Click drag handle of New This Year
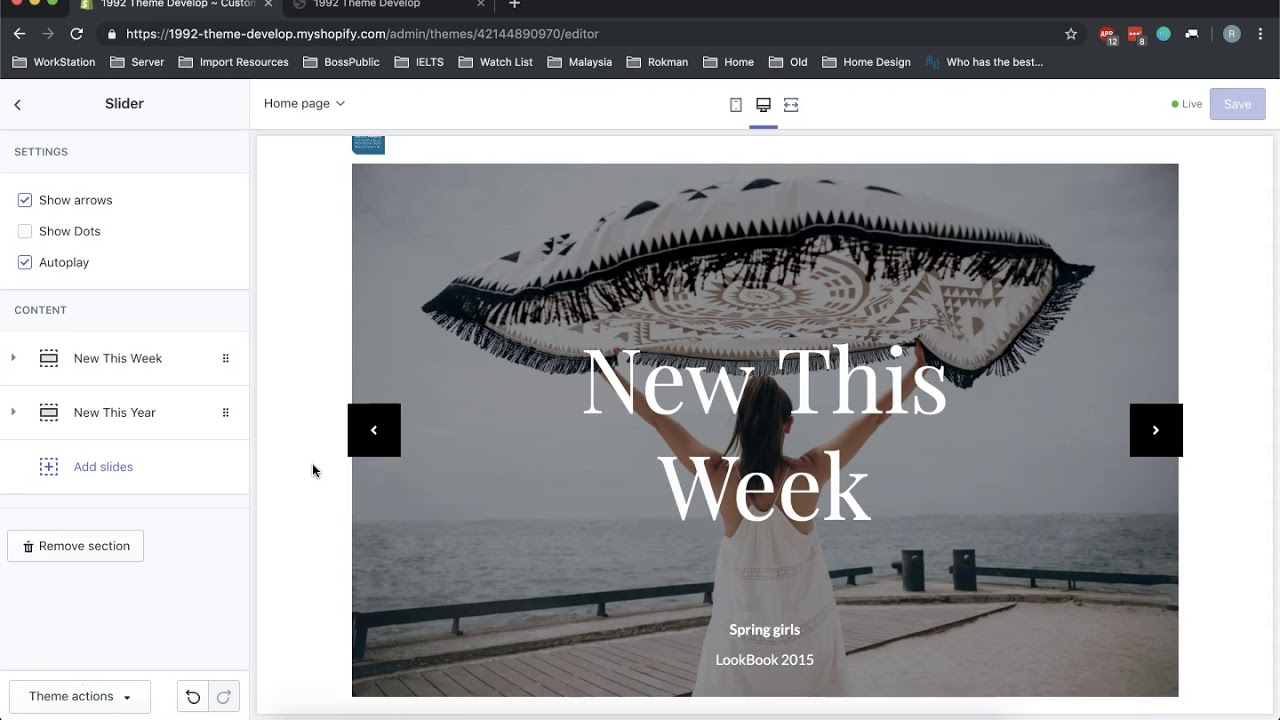Image resolution: width=1280 pixels, height=720 pixels. pyautogui.click(x=226, y=412)
